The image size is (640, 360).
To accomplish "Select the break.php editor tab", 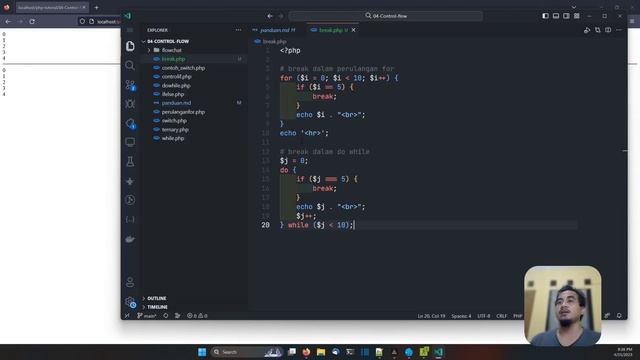I will point(331,30).
